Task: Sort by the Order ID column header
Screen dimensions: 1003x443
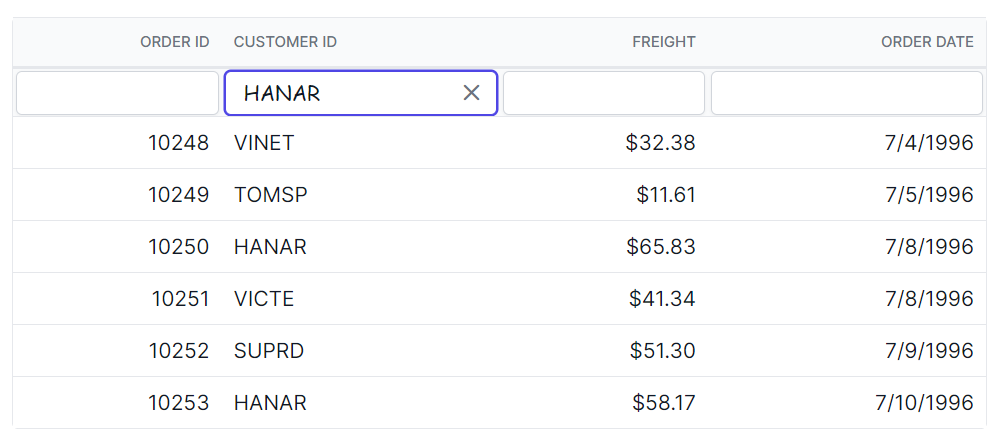Action: coord(174,42)
